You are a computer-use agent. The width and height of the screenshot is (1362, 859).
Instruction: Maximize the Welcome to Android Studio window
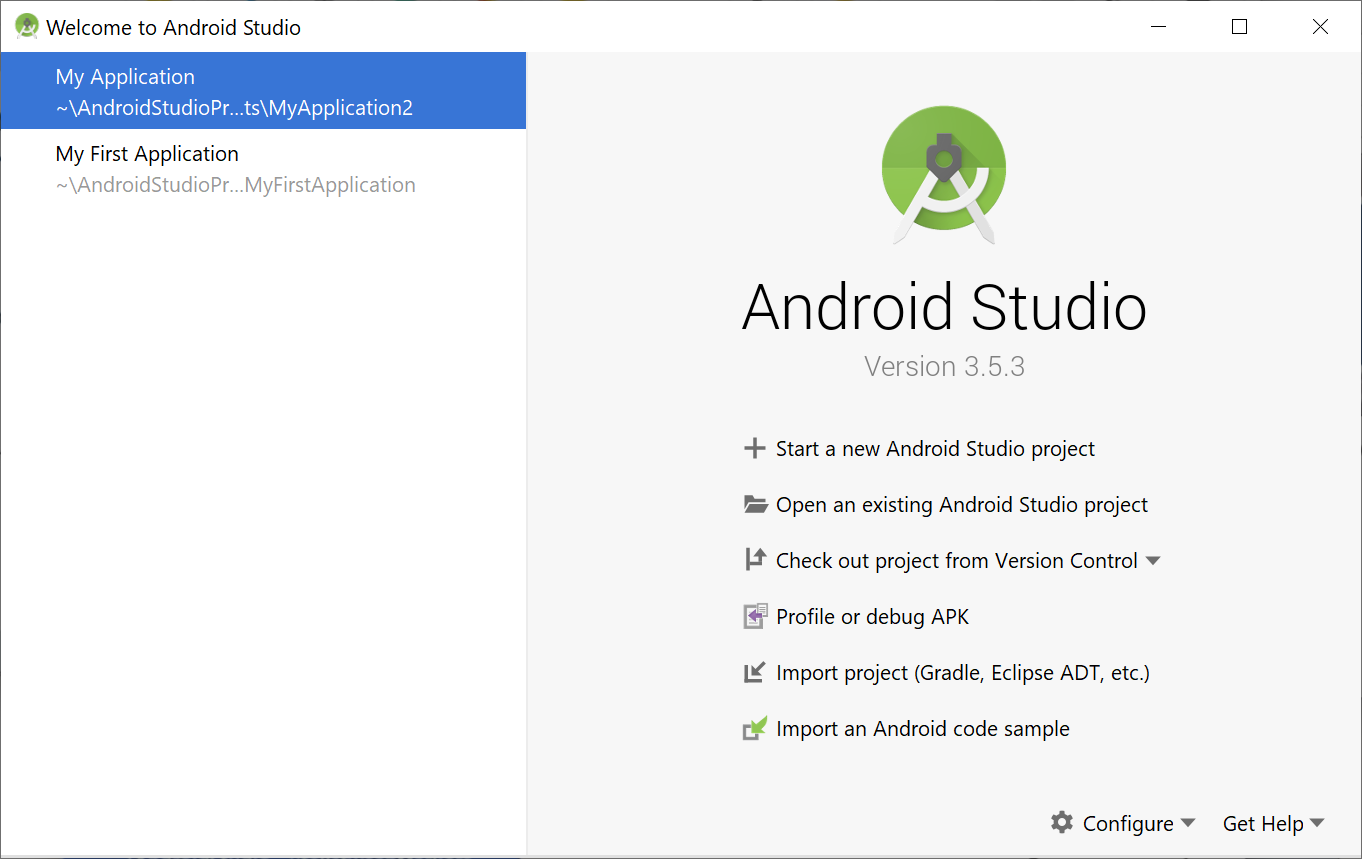(1239, 27)
